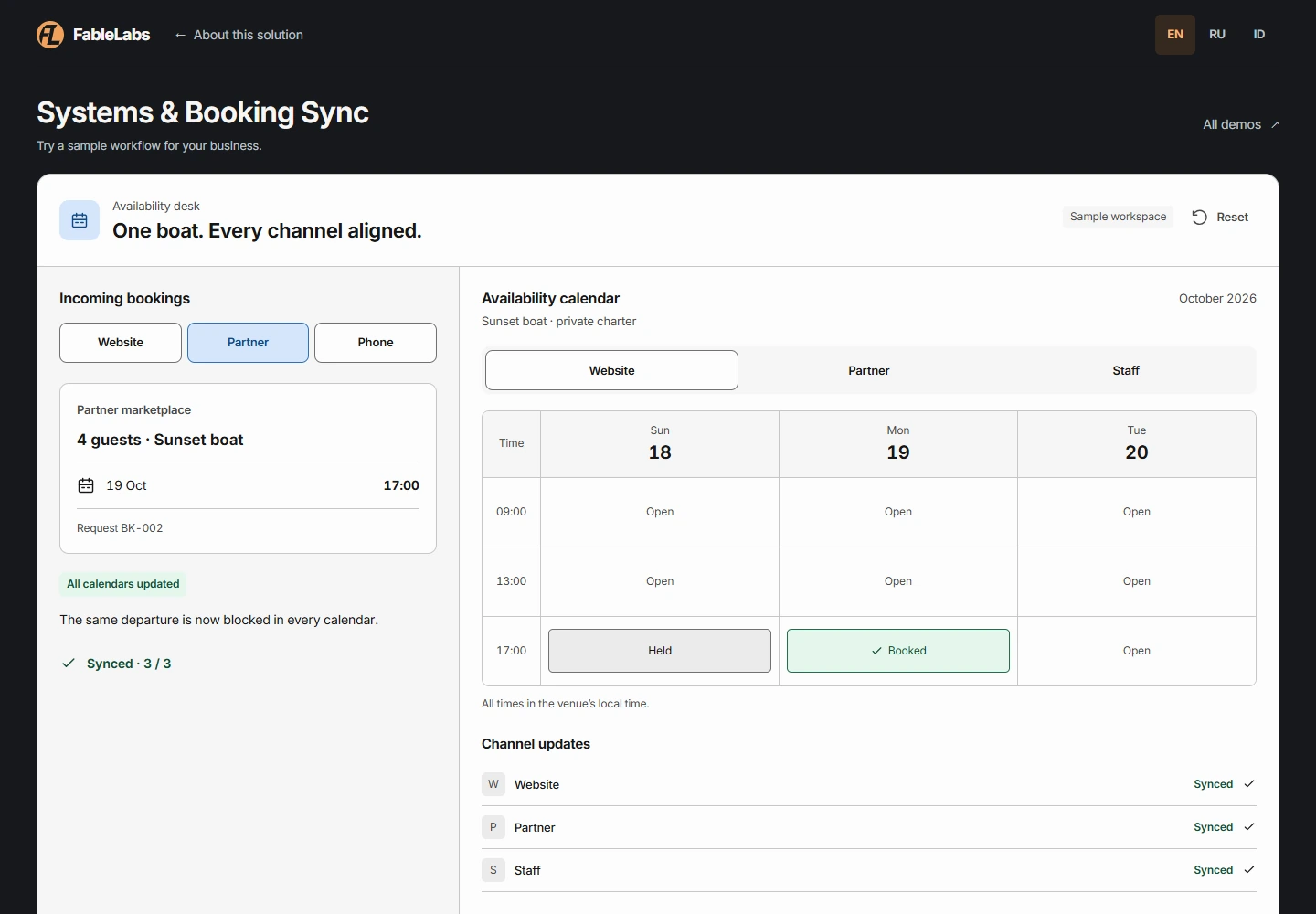The width and height of the screenshot is (1316, 914).
Task: Switch language to EN
Action: (x=1175, y=35)
